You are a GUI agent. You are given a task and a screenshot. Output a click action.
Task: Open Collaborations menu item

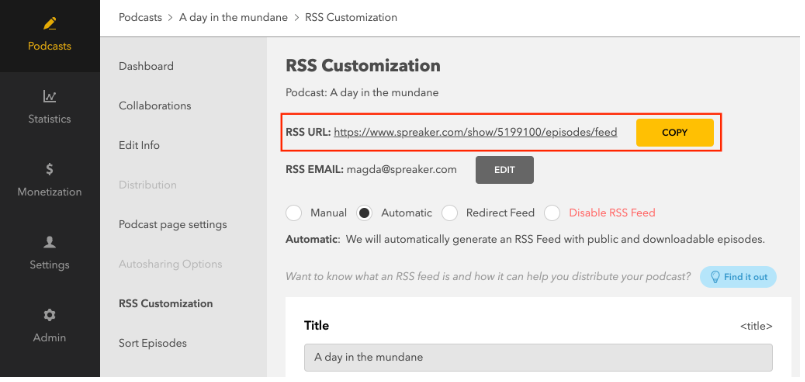tap(155, 106)
